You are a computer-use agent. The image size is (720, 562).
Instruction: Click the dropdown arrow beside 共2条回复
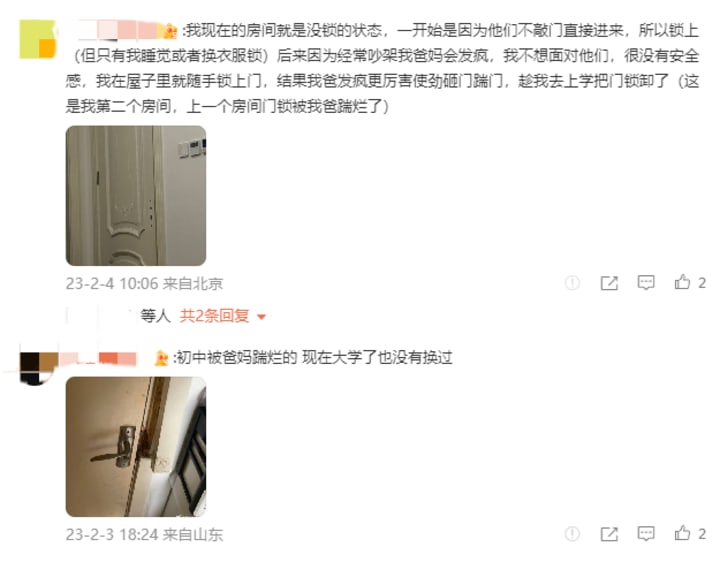(x=261, y=317)
